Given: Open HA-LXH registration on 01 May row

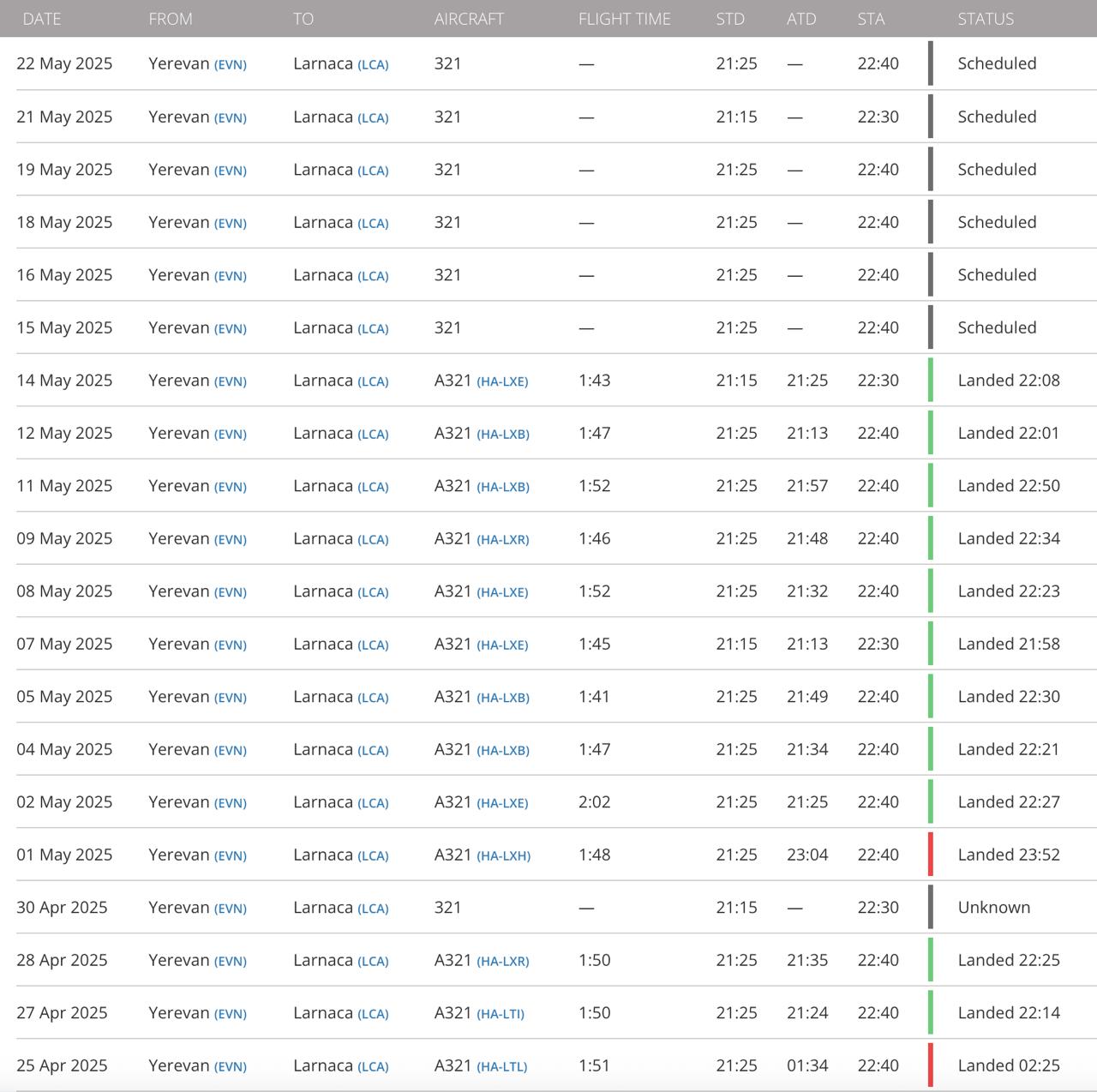Looking at the screenshot, I should pyautogui.click(x=504, y=855).
